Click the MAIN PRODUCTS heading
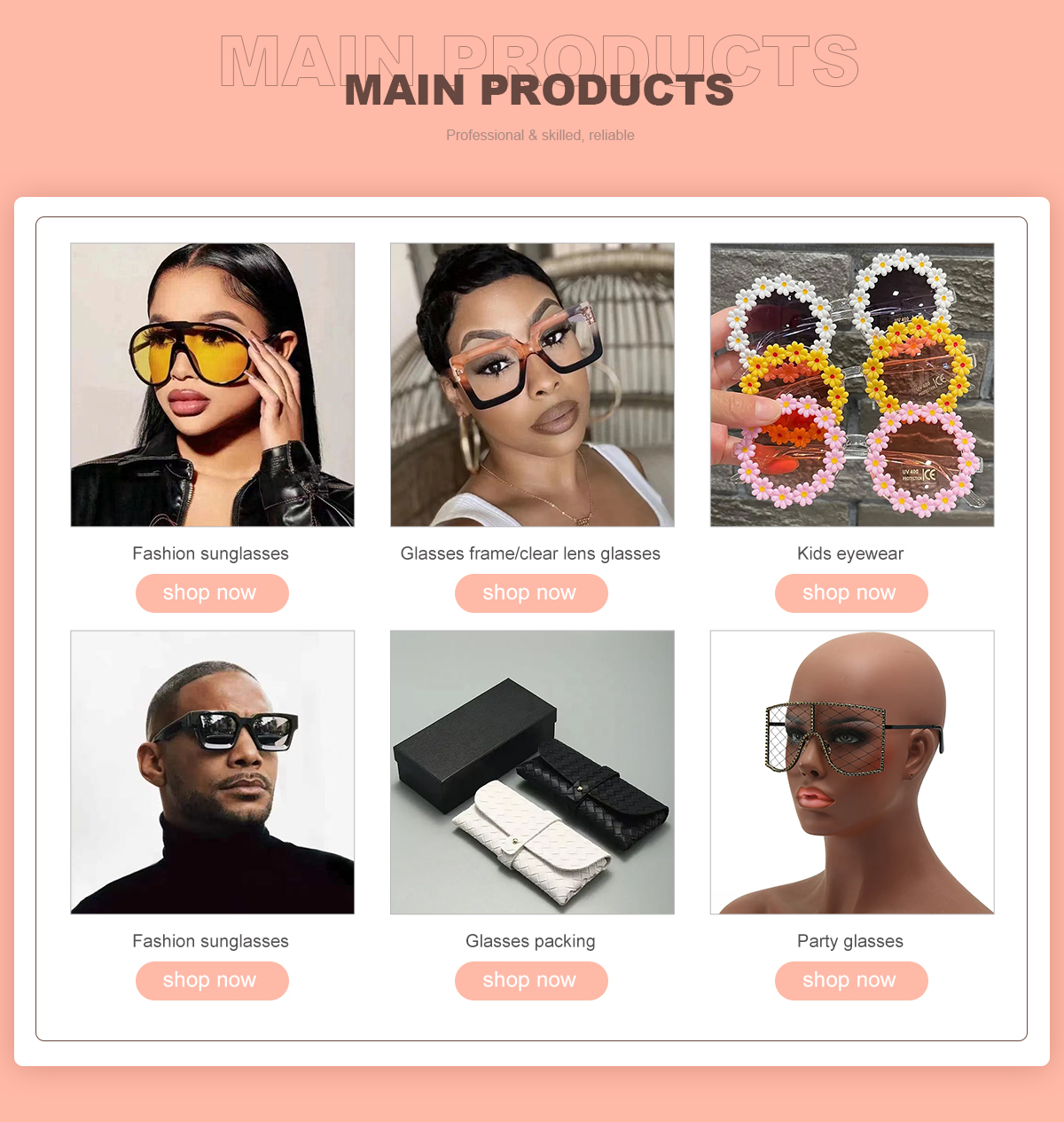The image size is (1064, 1122). pos(539,90)
